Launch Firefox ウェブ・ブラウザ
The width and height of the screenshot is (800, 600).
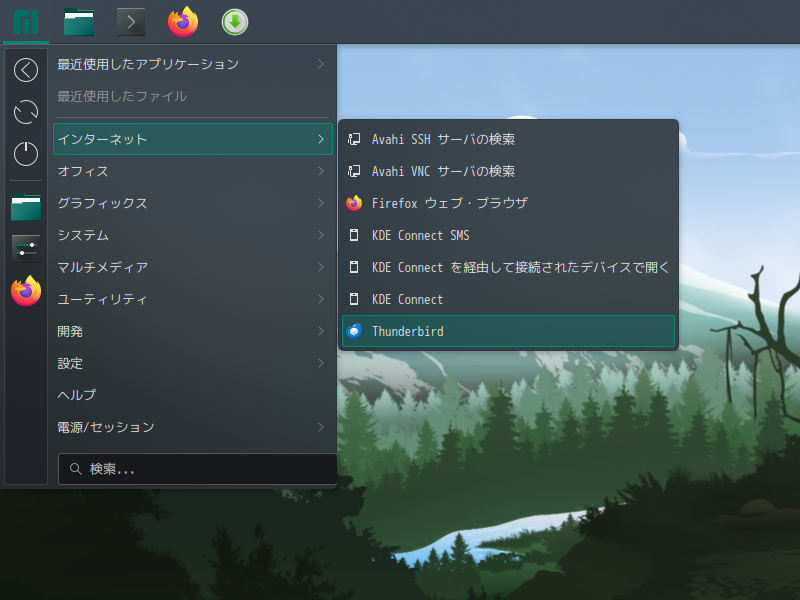[x=508, y=203]
